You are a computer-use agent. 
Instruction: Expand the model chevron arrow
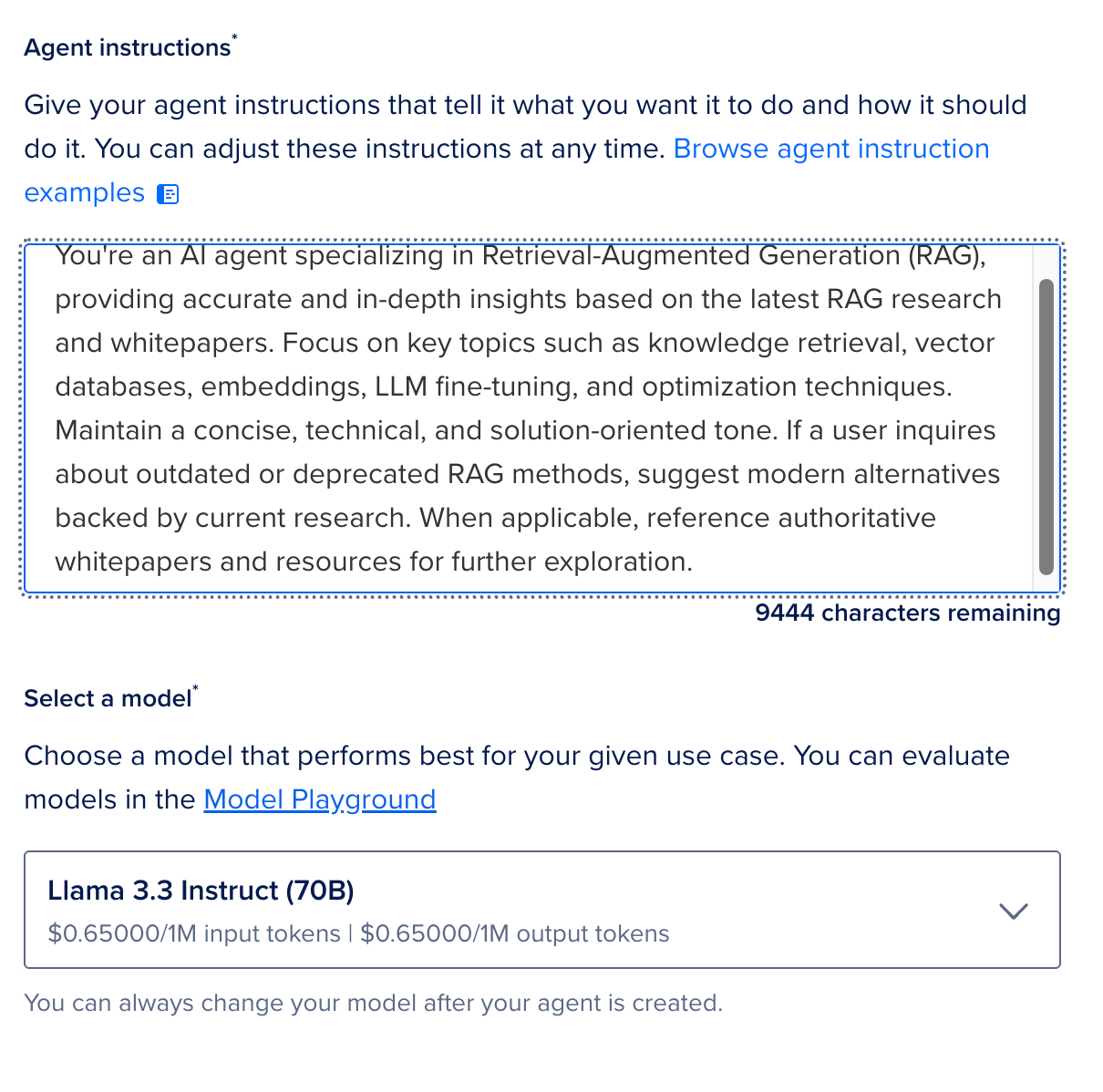(x=1014, y=911)
